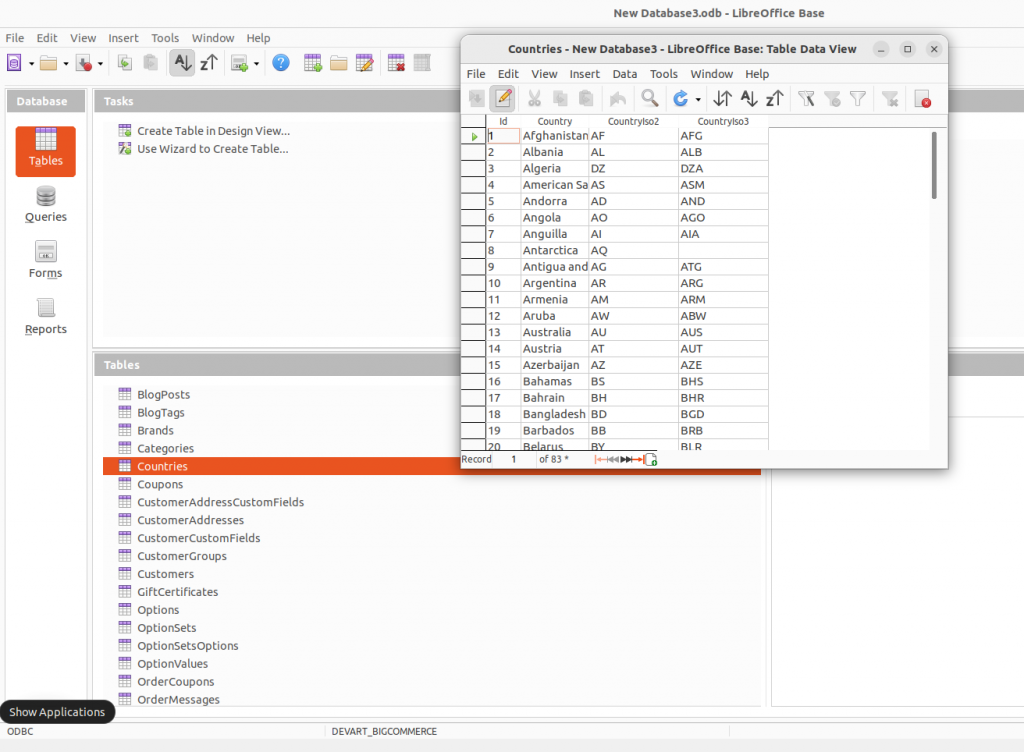Click the Undo icon in data view toolbar
This screenshot has width=1024, height=752.
[x=618, y=99]
